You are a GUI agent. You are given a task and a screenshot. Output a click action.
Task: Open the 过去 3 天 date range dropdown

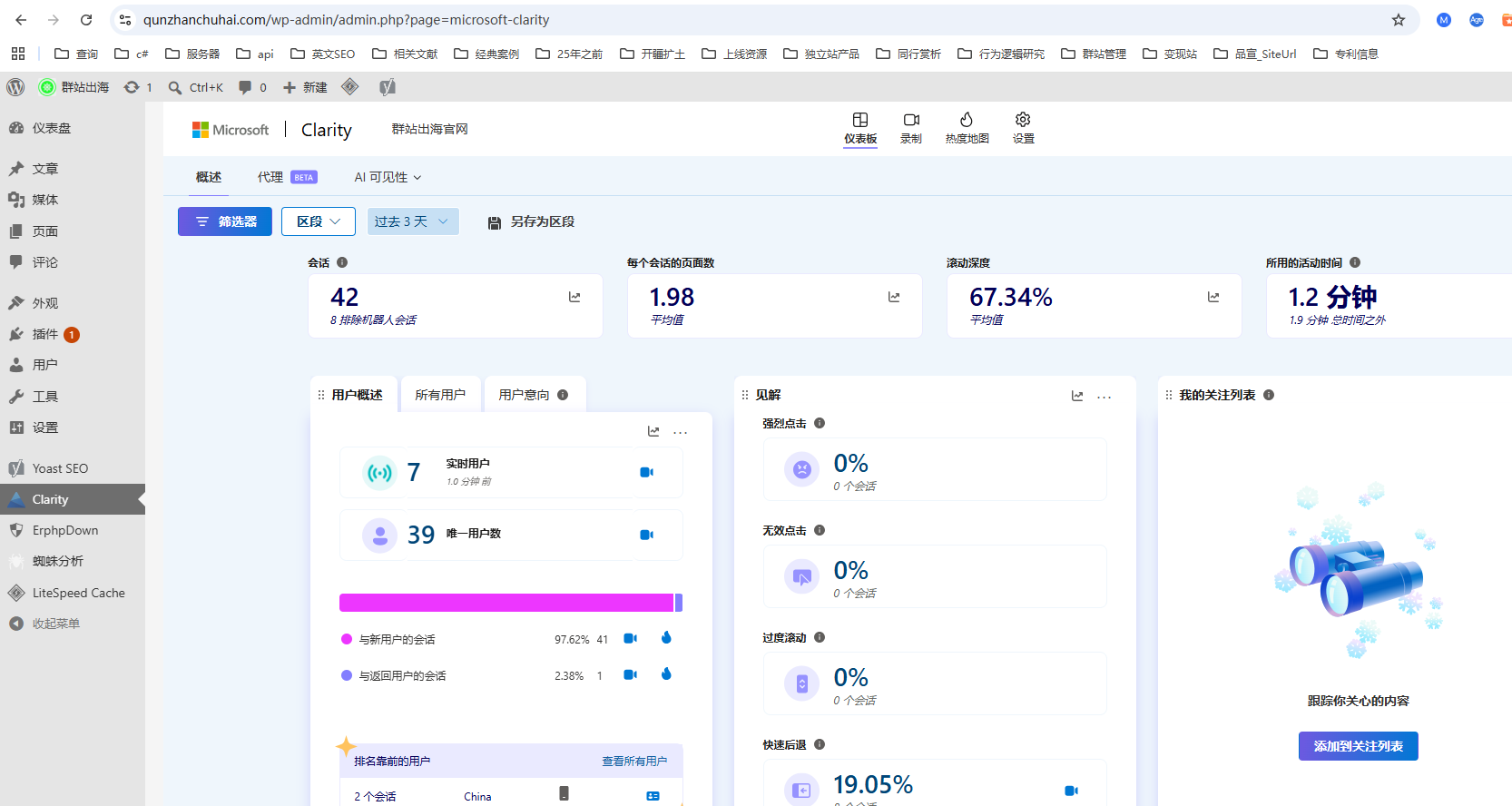[413, 221]
